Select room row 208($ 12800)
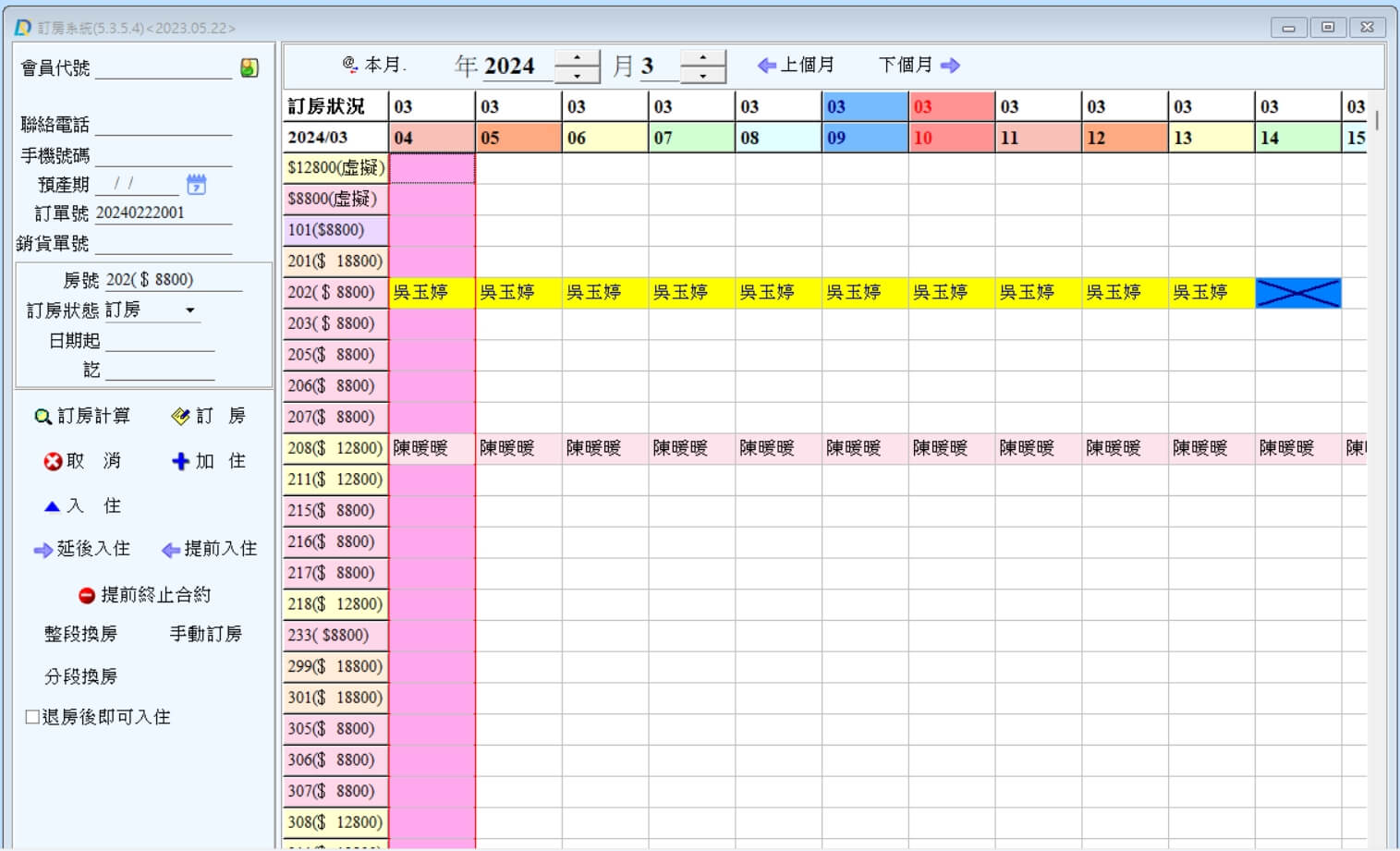 tap(335, 448)
